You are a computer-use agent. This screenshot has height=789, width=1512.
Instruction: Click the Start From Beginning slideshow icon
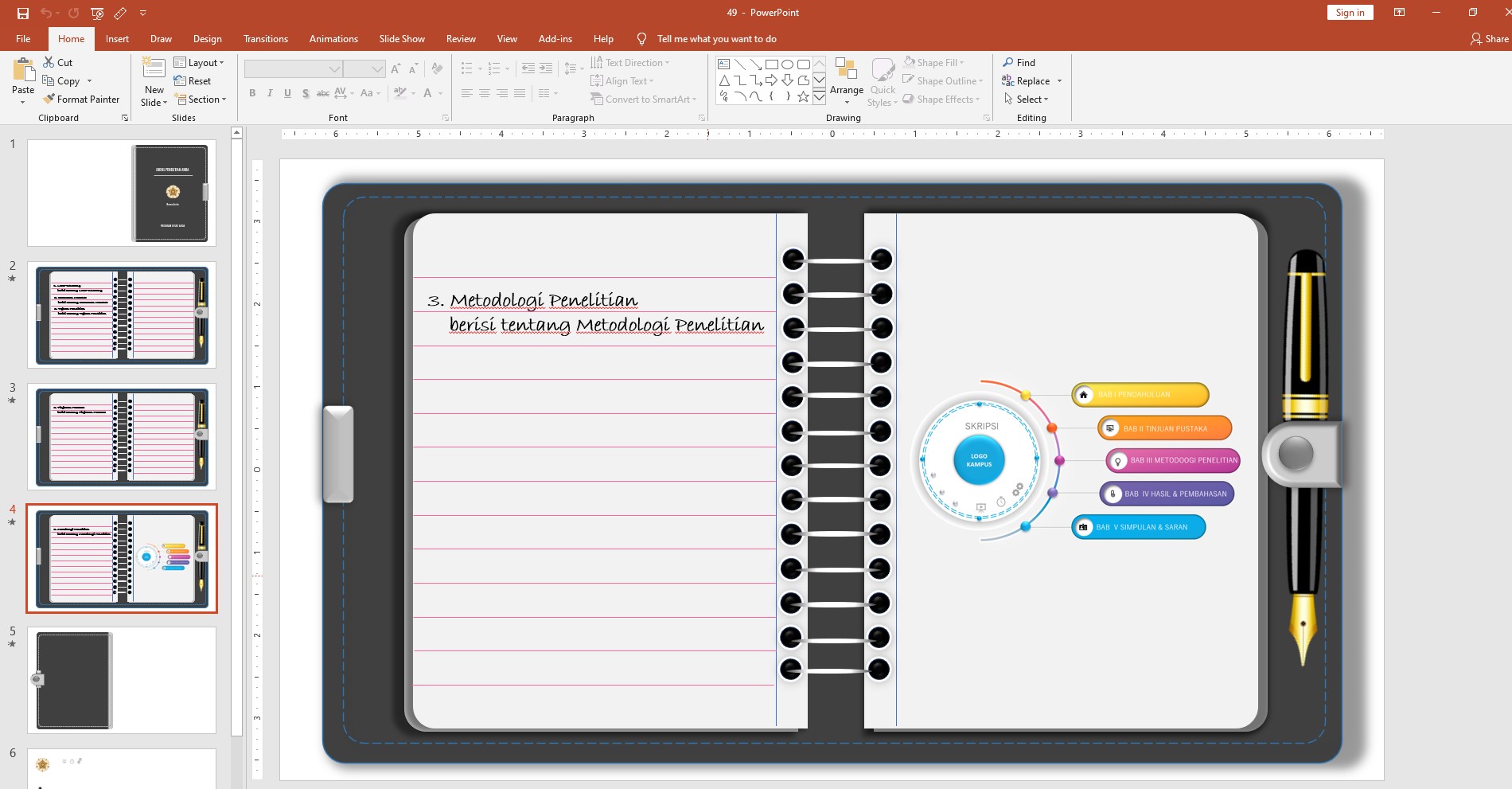click(x=97, y=13)
